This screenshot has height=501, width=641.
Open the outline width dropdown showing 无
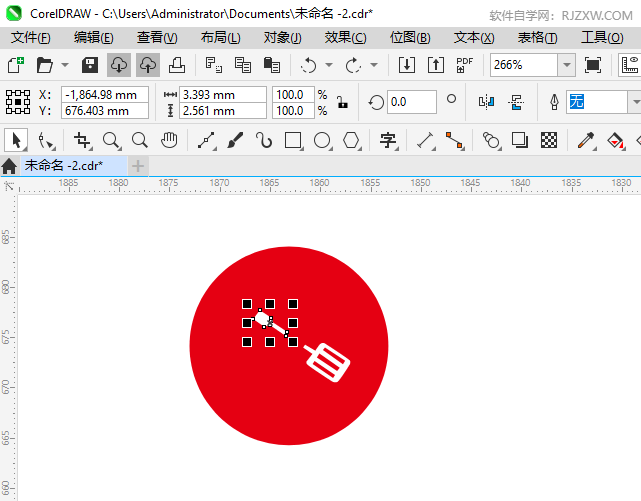click(635, 102)
